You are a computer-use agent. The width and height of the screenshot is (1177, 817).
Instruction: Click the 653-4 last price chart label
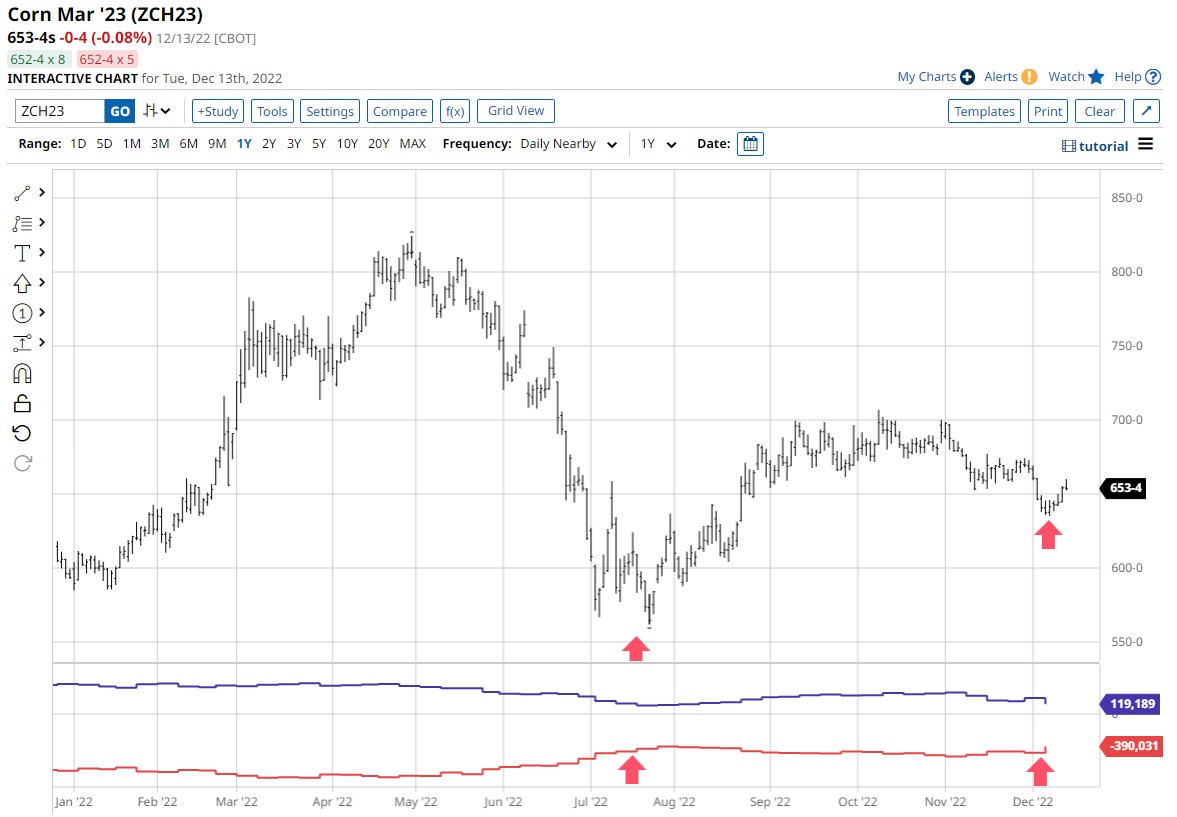point(1123,488)
